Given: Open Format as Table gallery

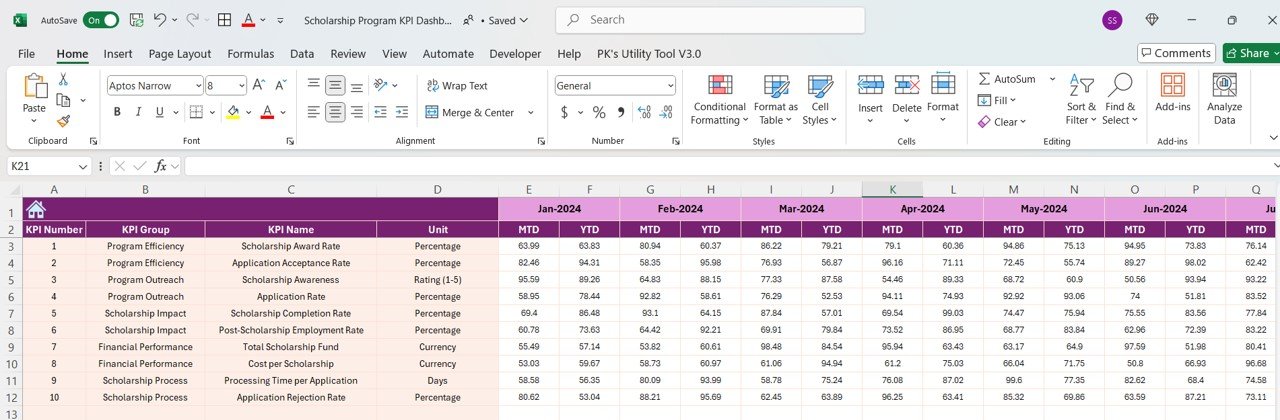Looking at the screenshot, I should click(x=775, y=99).
